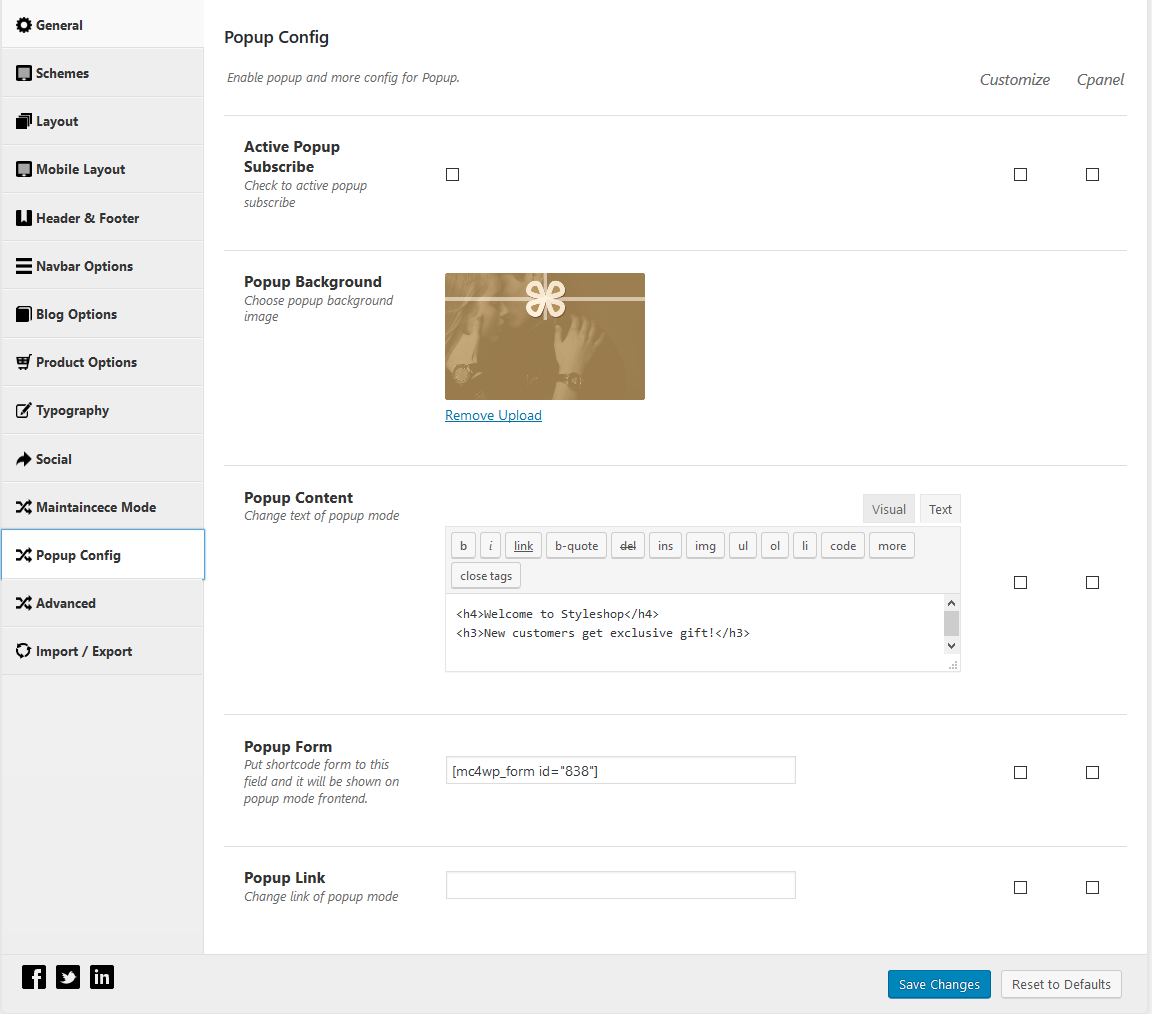Image resolution: width=1152 pixels, height=1014 pixels.
Task: Click the Product Options cart icon
Action: [x=24, y=362]
